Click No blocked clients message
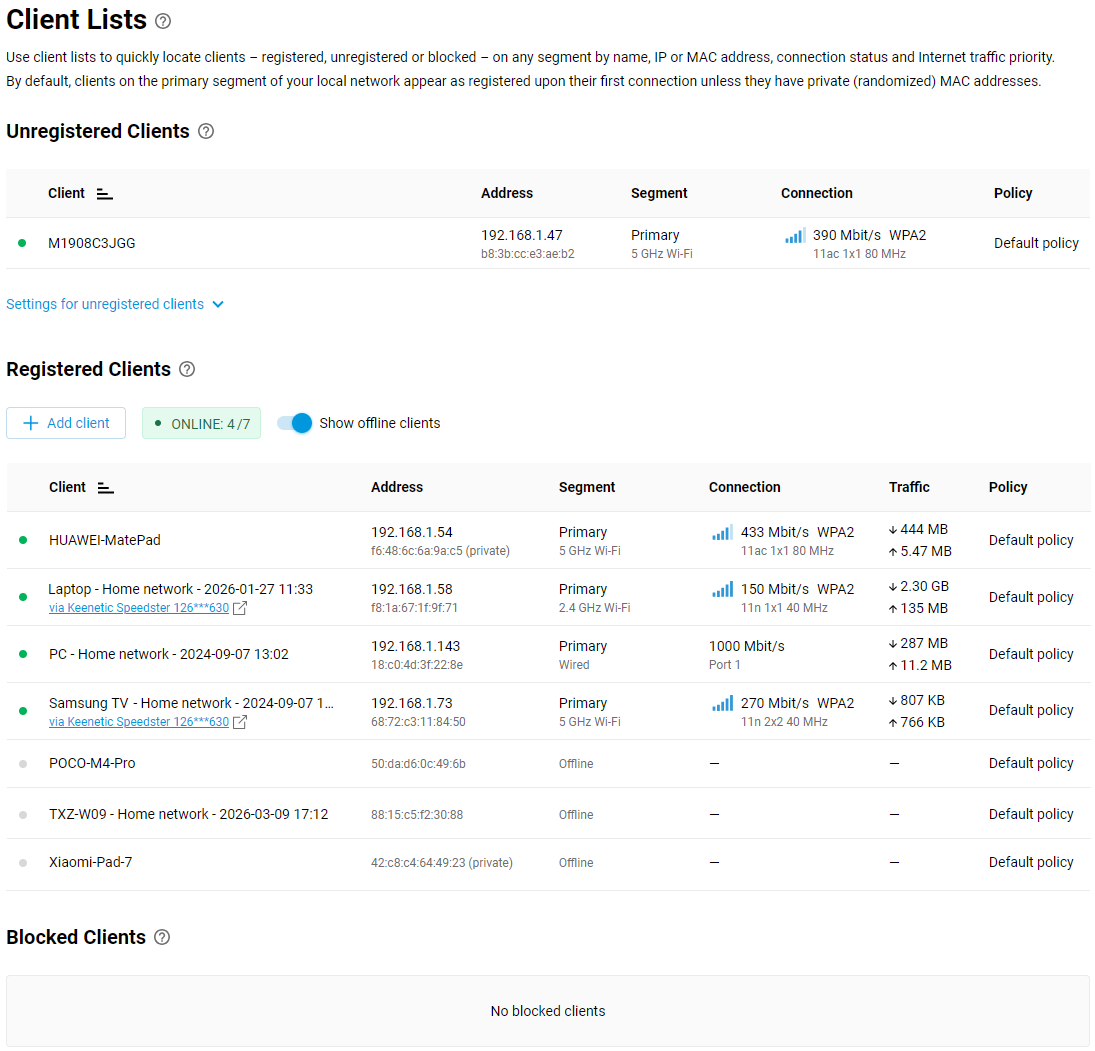This screenshot has height=1051, width=1095. 548,1011
